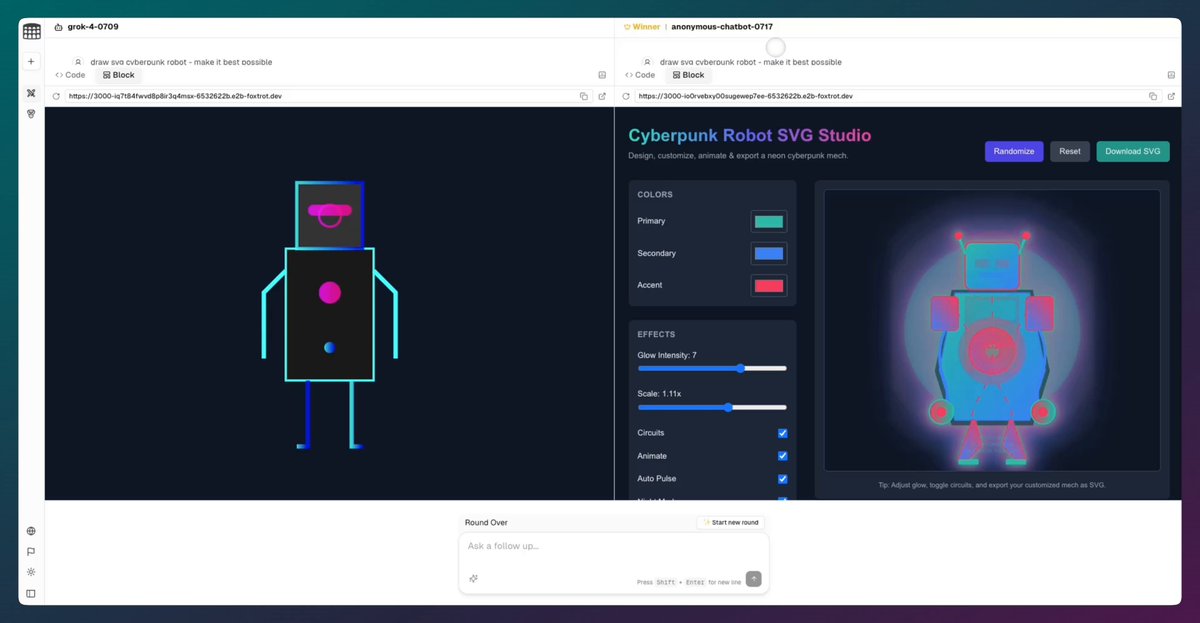Click the robot icon beside grok-4-0709
This screenshot has height=623, width=1200.
tap(58, 27)
